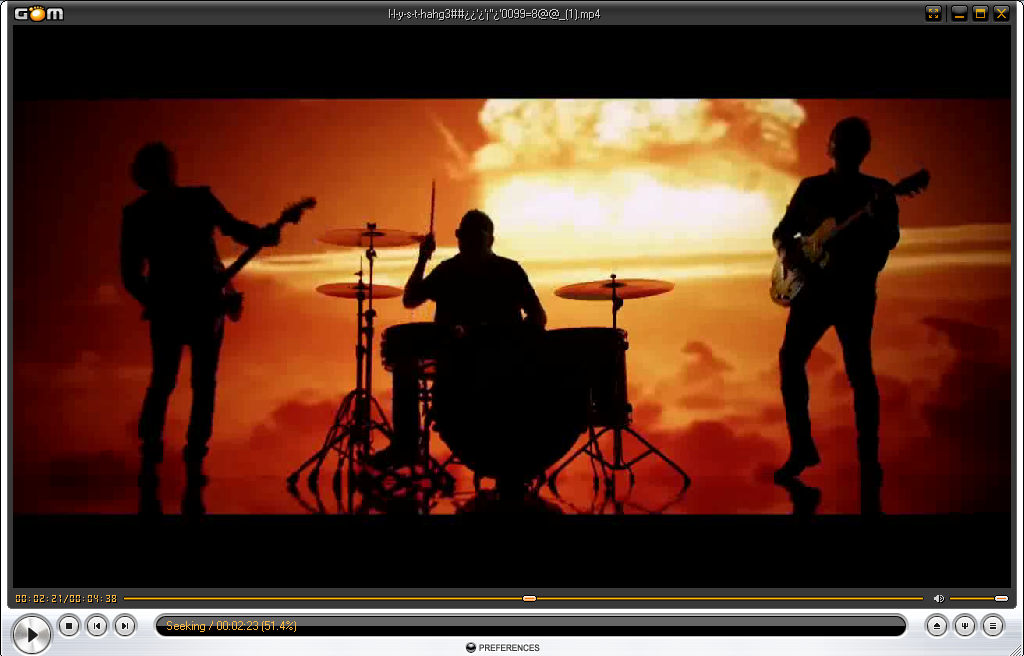Open a file with the eject button
Viewport: 1024px width, 656px height.
pos(936,626)
